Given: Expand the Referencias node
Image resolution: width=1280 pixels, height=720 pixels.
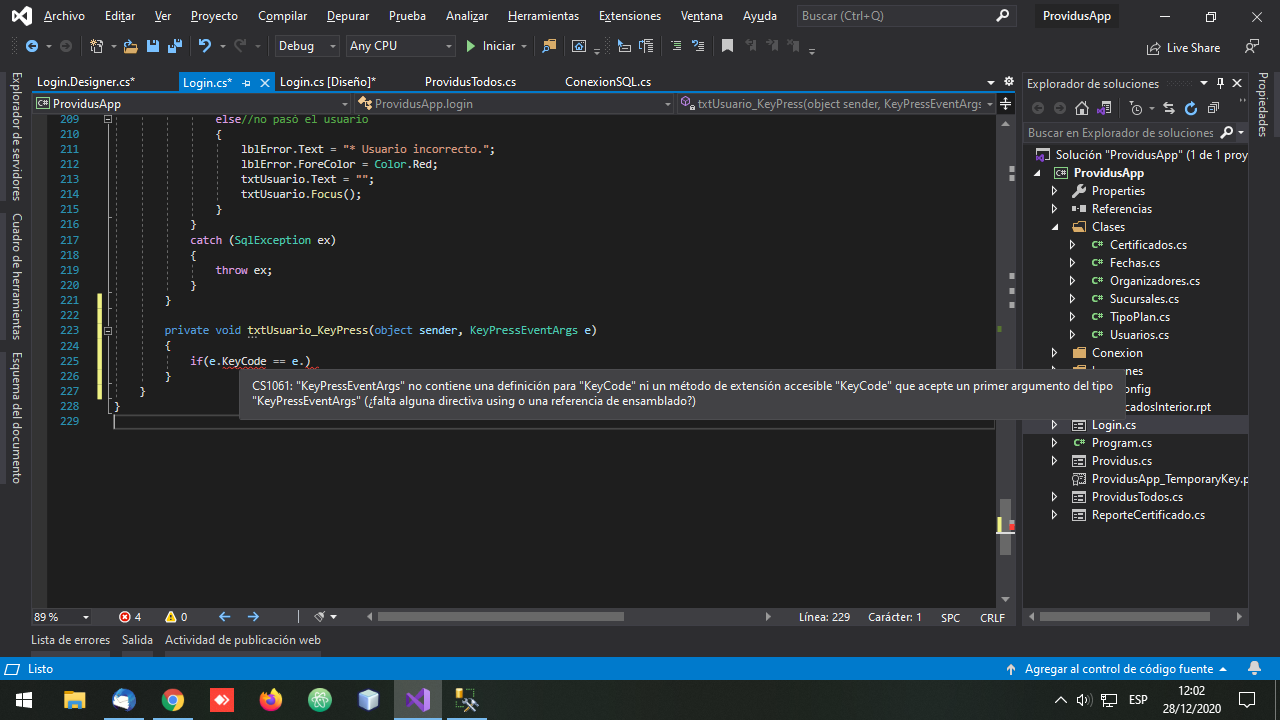Looking at the screenshot, I should 1054,209.
